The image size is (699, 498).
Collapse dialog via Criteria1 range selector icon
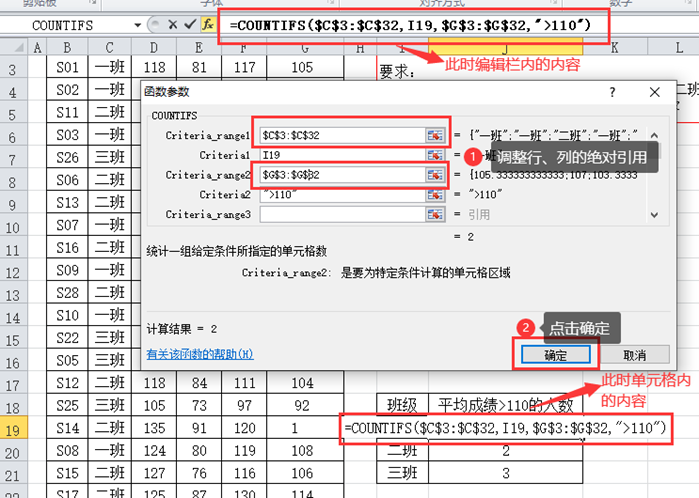[x=435, y=155]
